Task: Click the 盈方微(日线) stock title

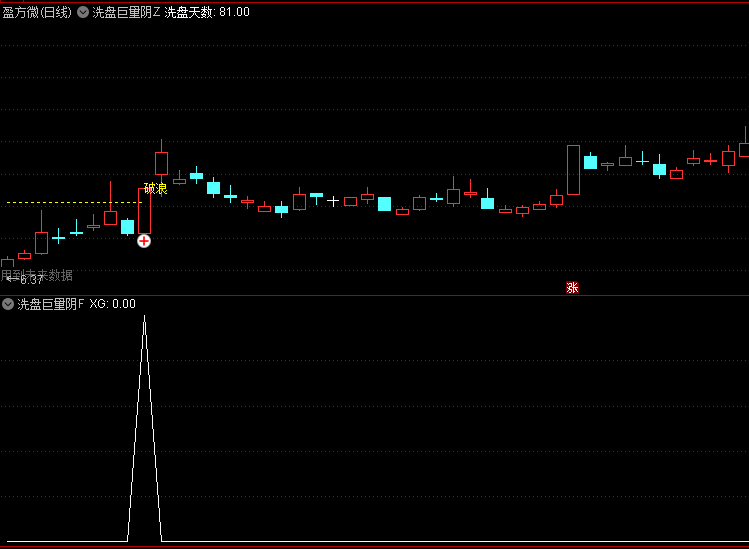Action: tap(37, 12)
